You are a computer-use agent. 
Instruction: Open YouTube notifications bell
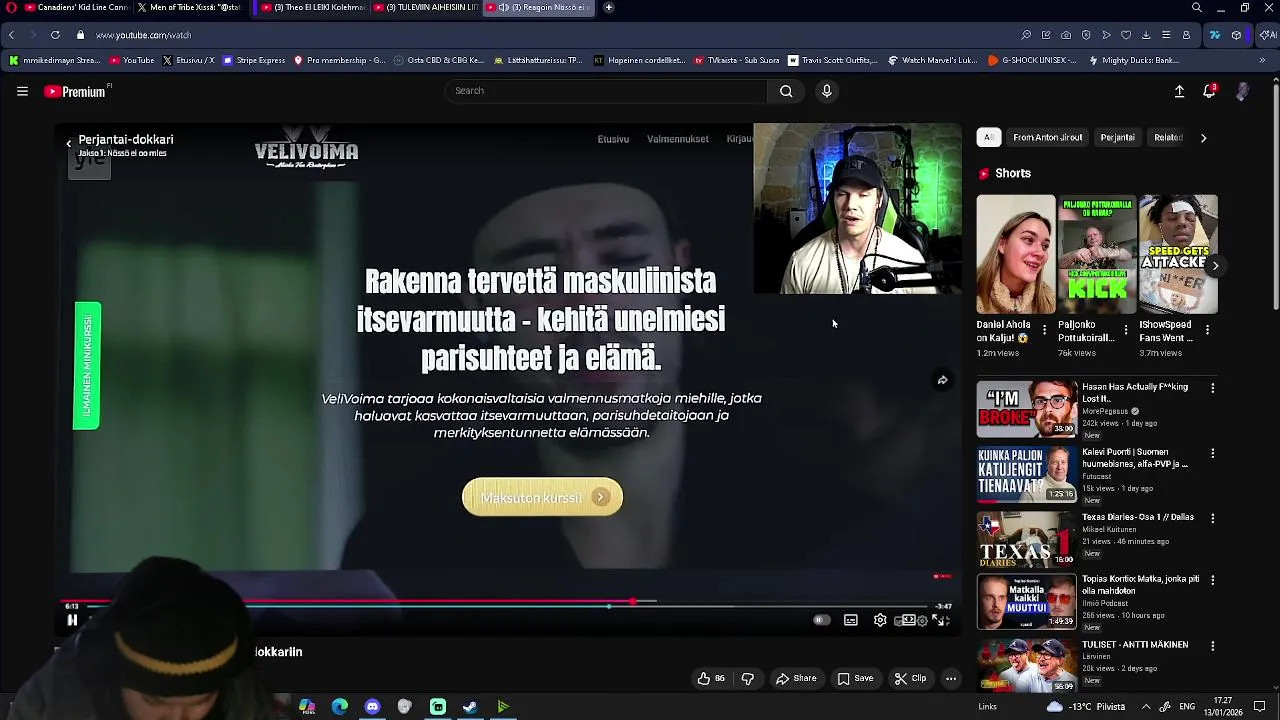1209,91
